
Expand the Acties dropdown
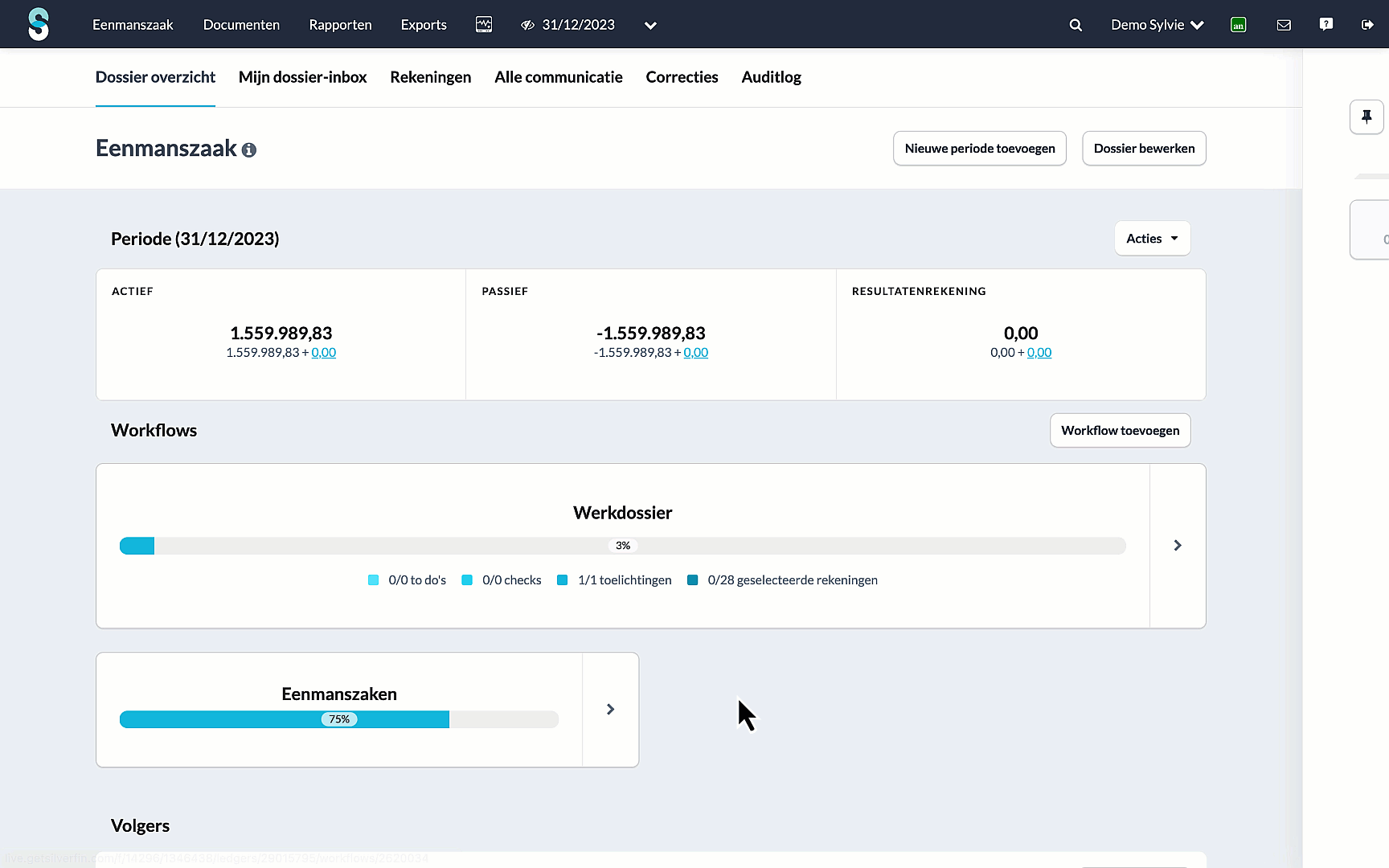[1152, 239]
